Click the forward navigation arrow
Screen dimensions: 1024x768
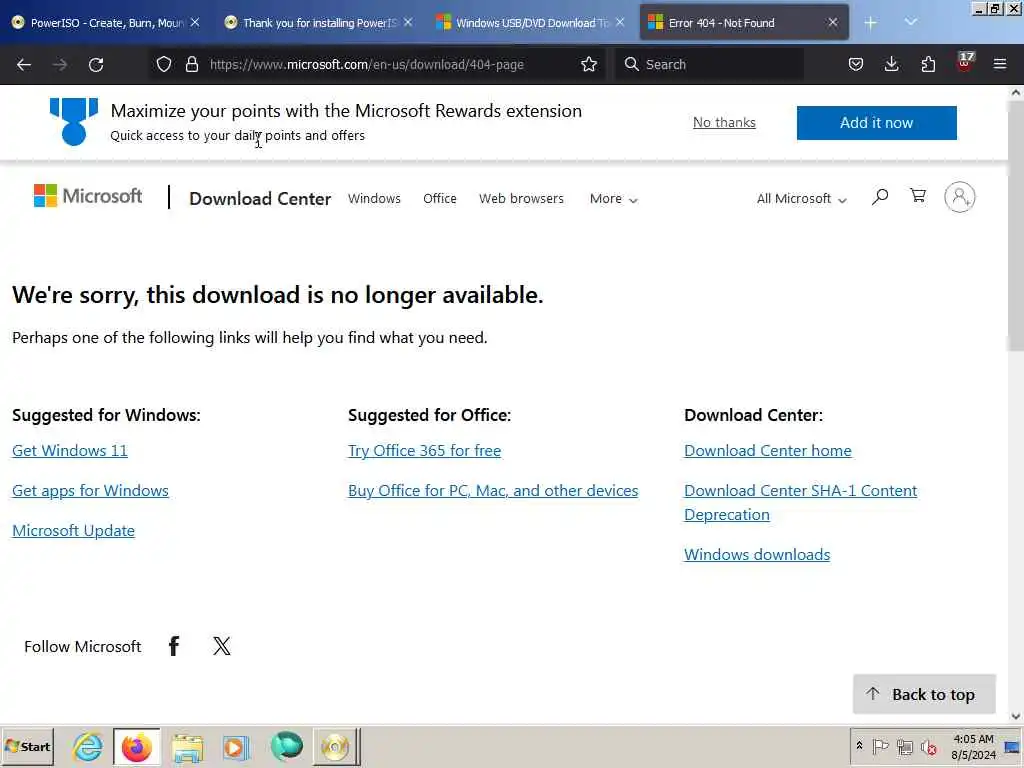[60, 65]
